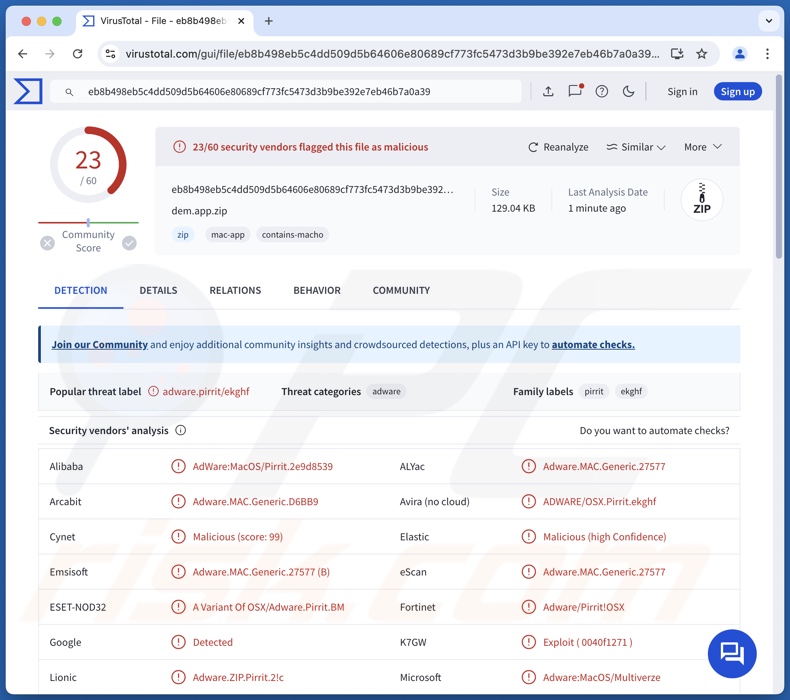
Task: Click install app icon in address bar
Action: pyautogui.click(x=677, y=53)
